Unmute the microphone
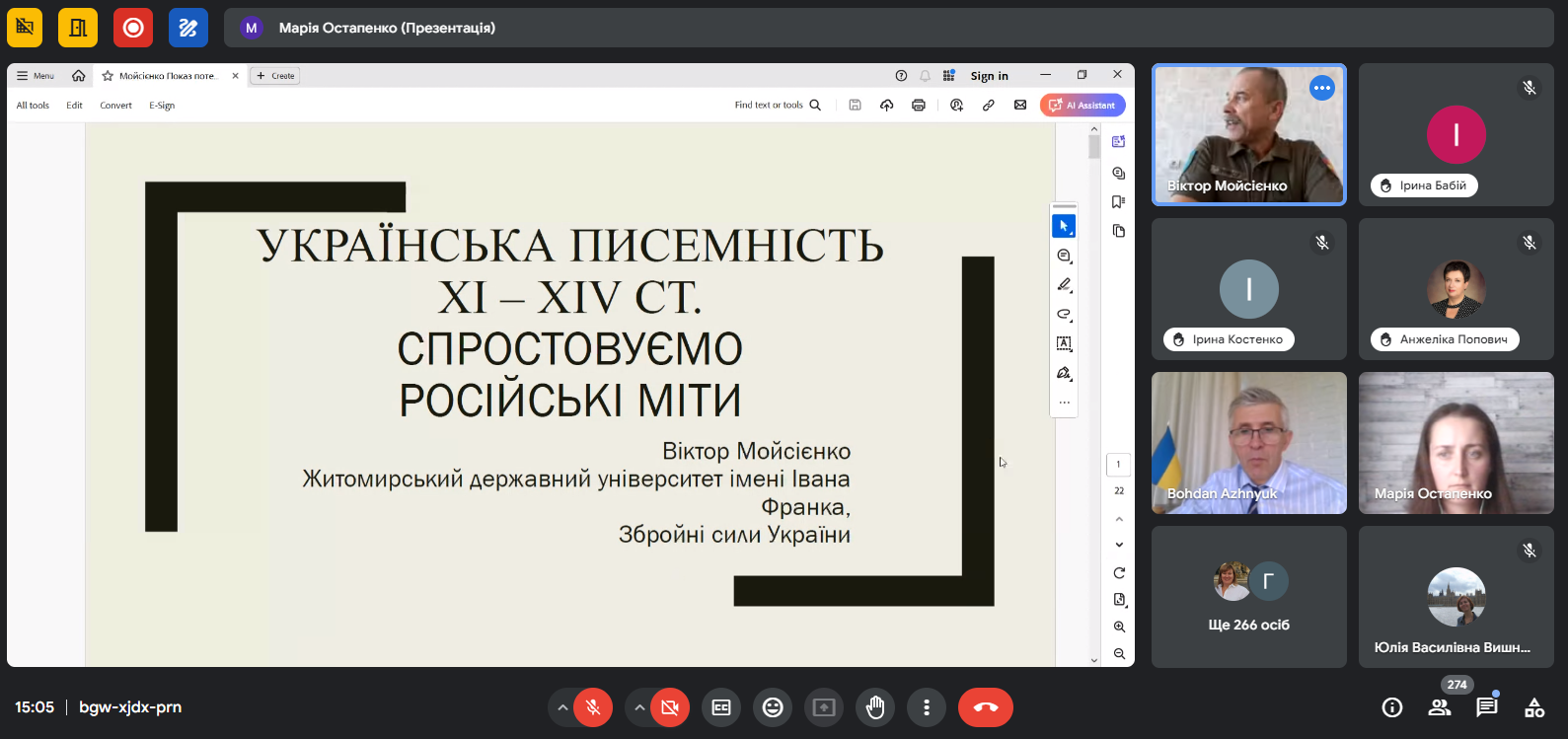Screen dimensions: 1568x739 click(593, 707)
